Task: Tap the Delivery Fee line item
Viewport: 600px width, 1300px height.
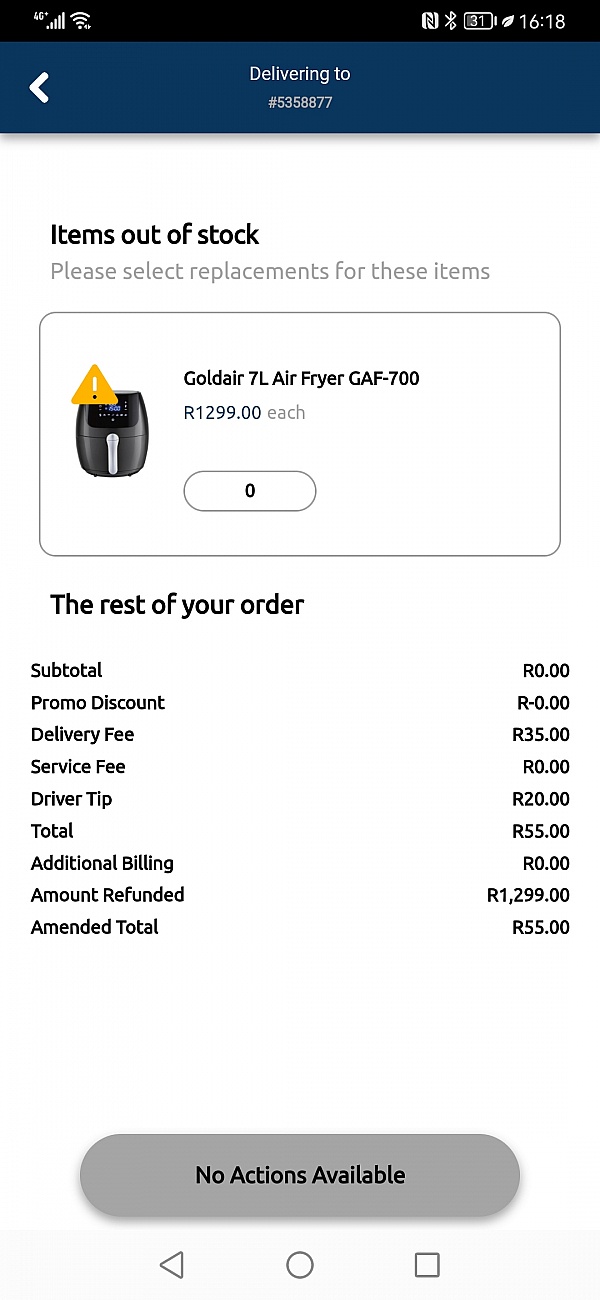Action: [300, 734]
